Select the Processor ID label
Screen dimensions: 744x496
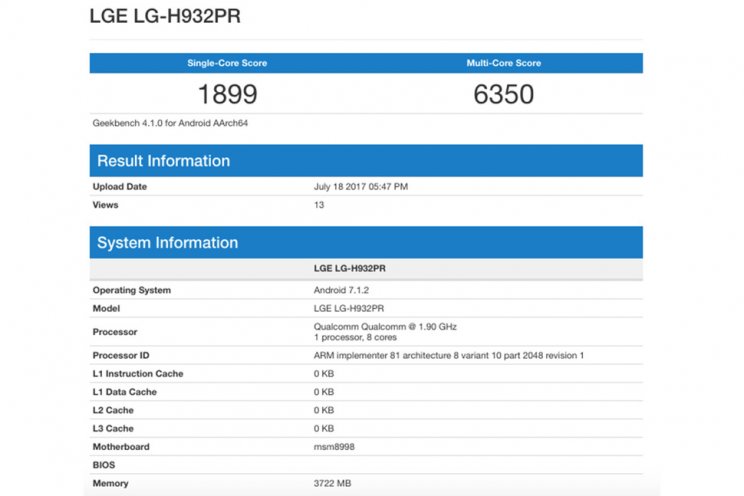121,356
